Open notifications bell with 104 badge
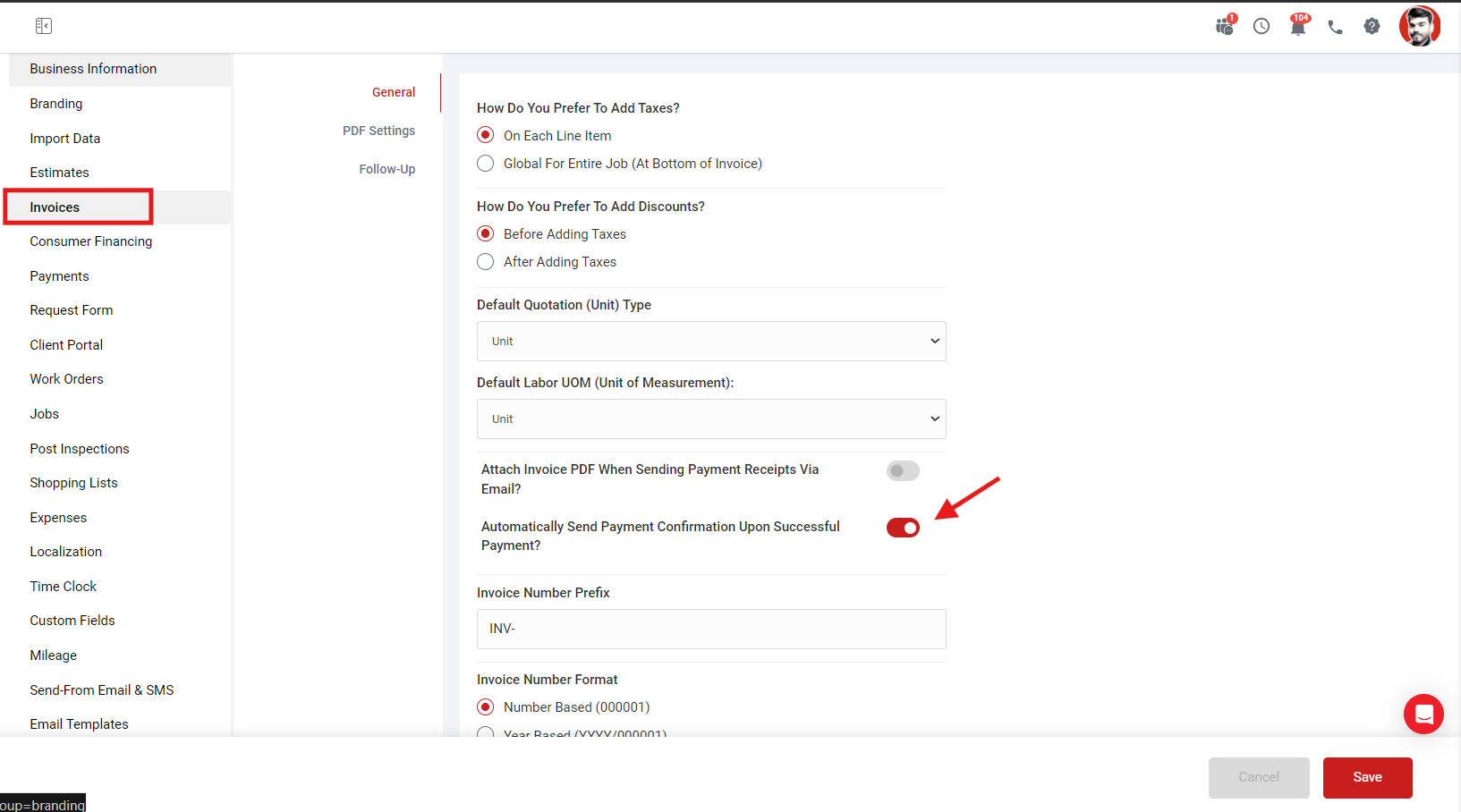This screenshot has height=812, width=1461. pyautogui.click(x=1298, y=27)
